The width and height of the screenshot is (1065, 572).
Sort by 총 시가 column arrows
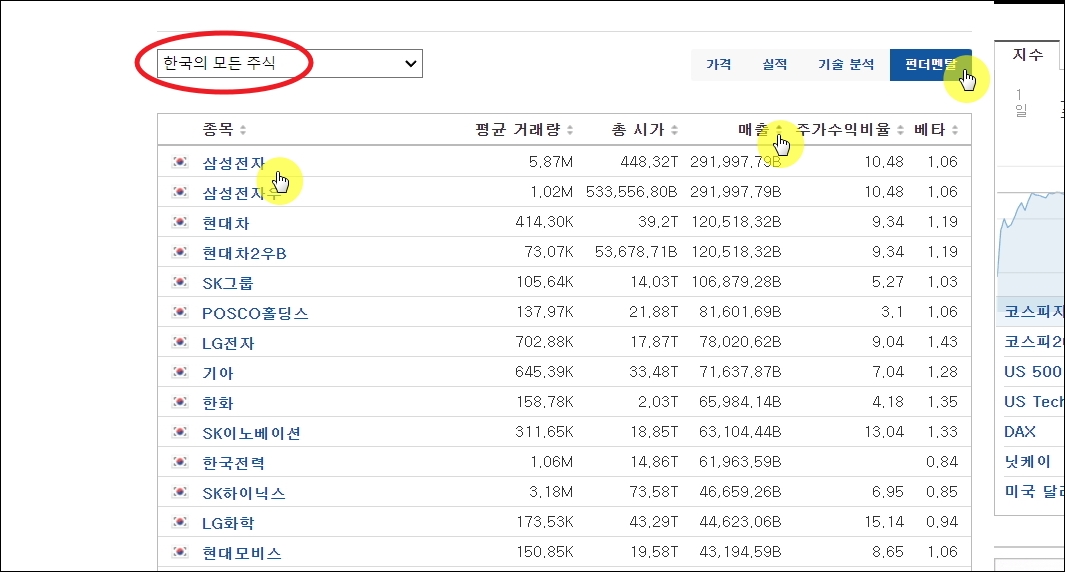click(x=674, y=130)
